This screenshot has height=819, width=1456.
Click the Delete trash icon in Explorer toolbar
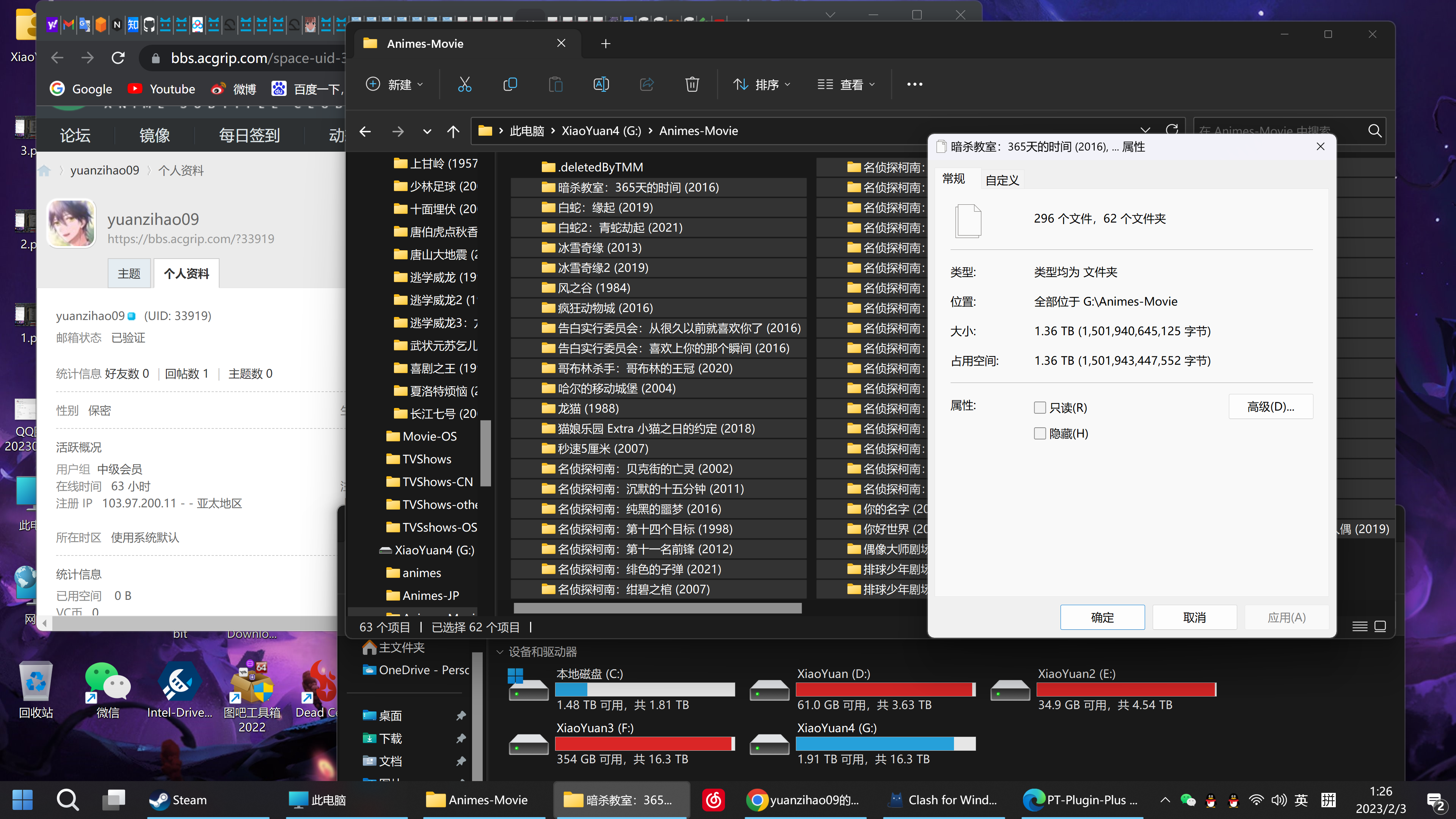pyautogui.click(x=692, y=85)
